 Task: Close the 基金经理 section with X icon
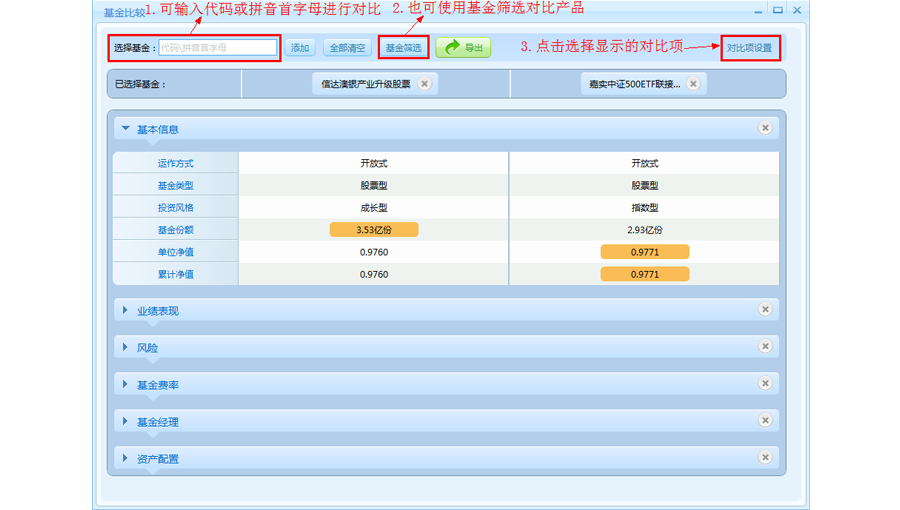[x=765, y=421]
